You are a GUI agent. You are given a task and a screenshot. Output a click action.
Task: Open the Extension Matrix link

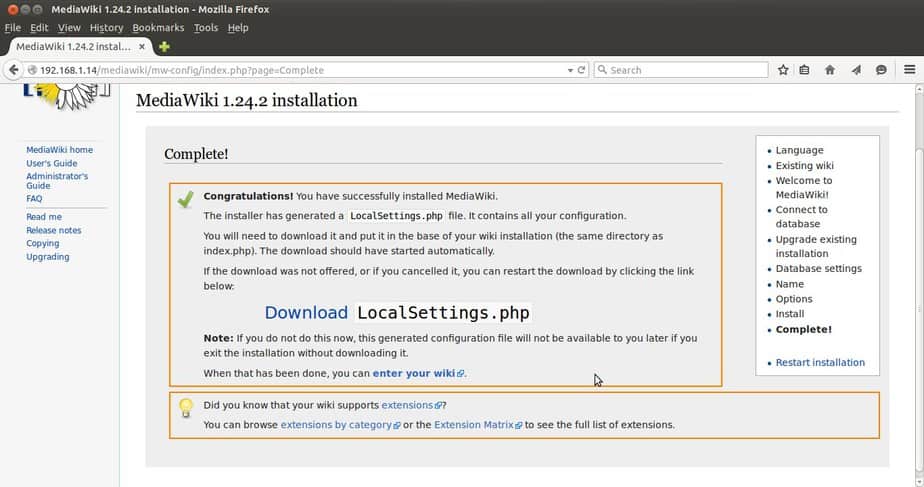pyautogui.click(x=478, y=425)
